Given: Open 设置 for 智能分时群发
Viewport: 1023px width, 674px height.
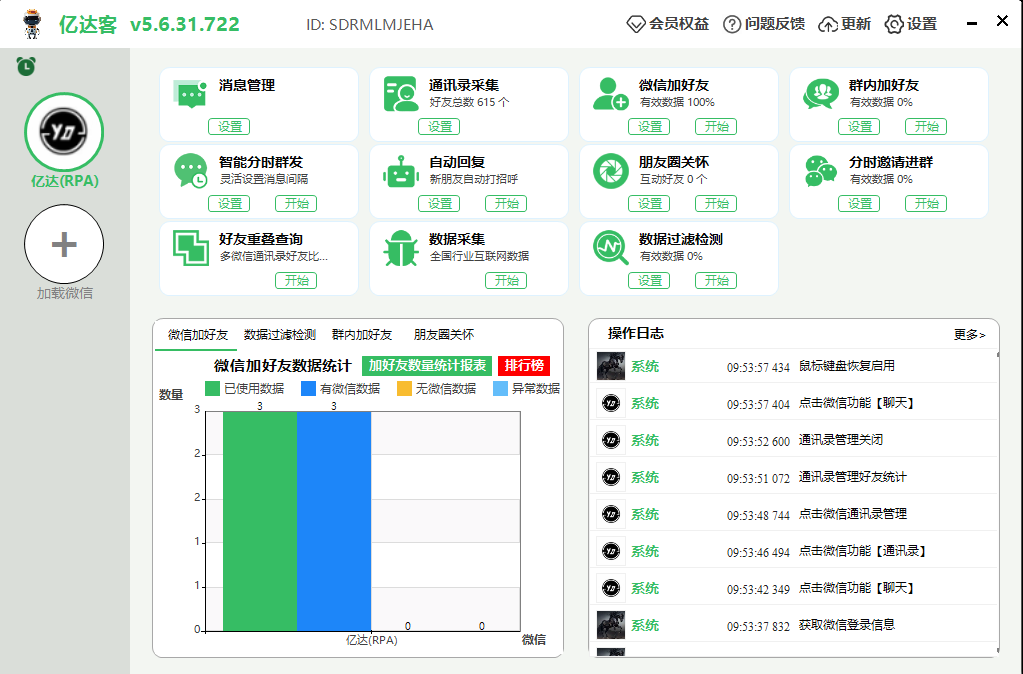Looking at the screenshot, I should coord(229,204).
